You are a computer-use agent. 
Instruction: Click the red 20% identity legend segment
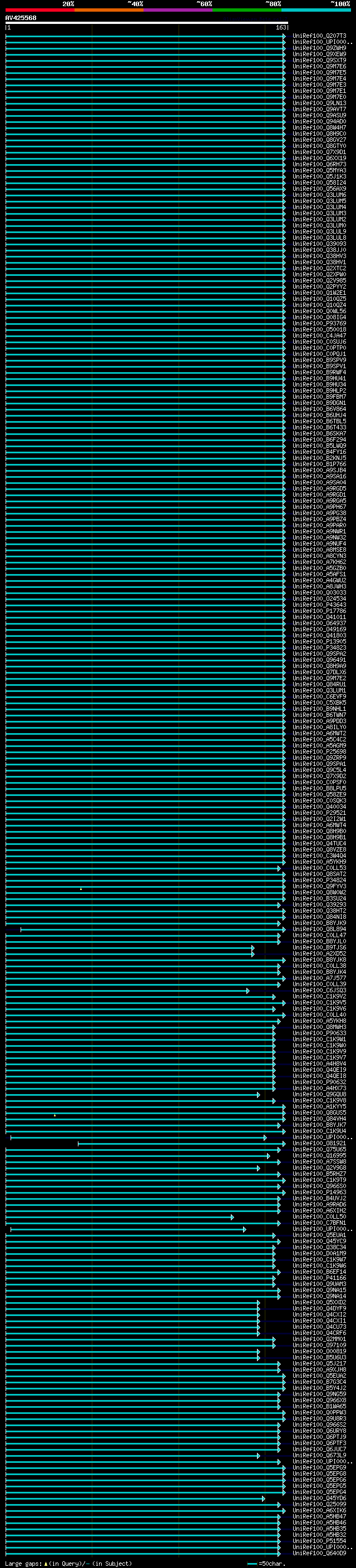click(x=39, y=10)
